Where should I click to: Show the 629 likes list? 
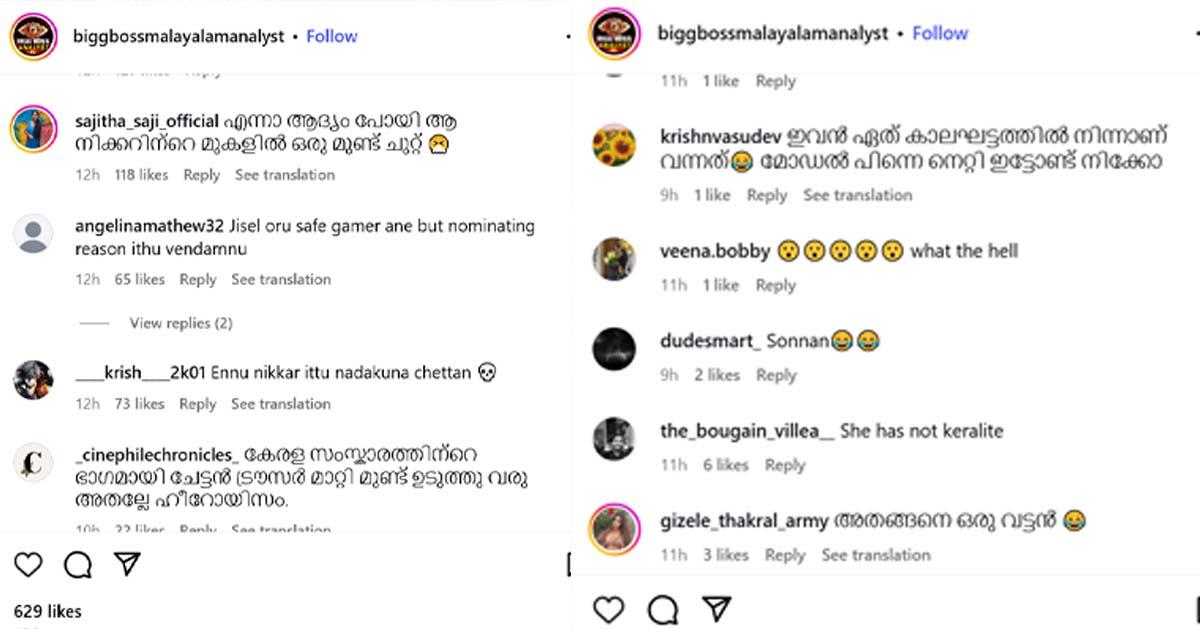48,611
